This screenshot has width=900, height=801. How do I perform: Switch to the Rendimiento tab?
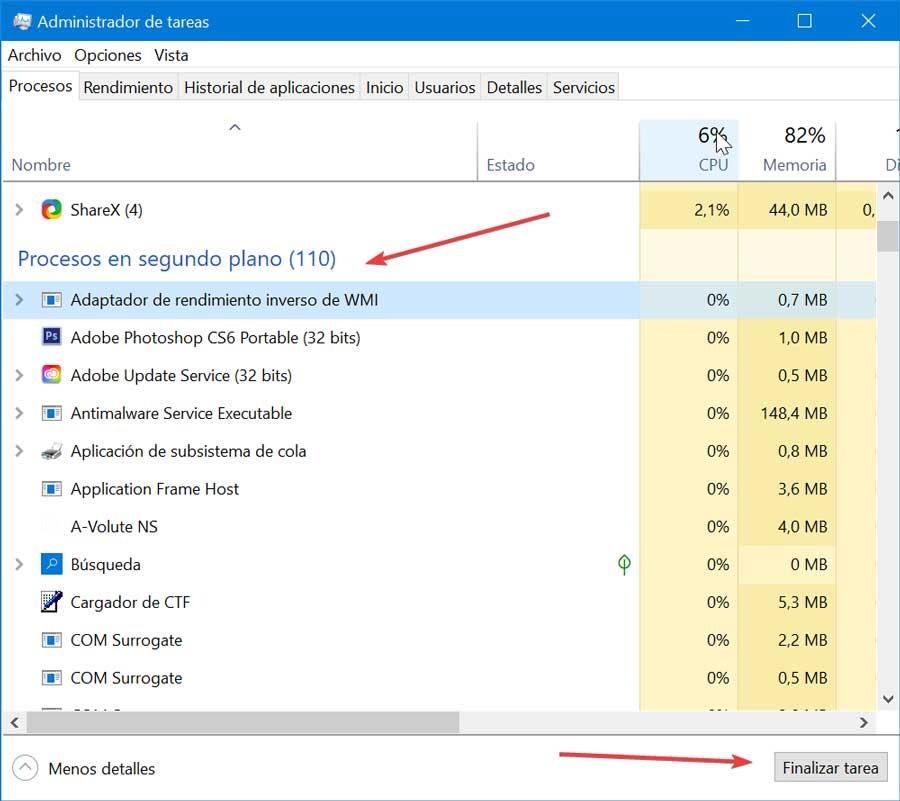(128, 87)
